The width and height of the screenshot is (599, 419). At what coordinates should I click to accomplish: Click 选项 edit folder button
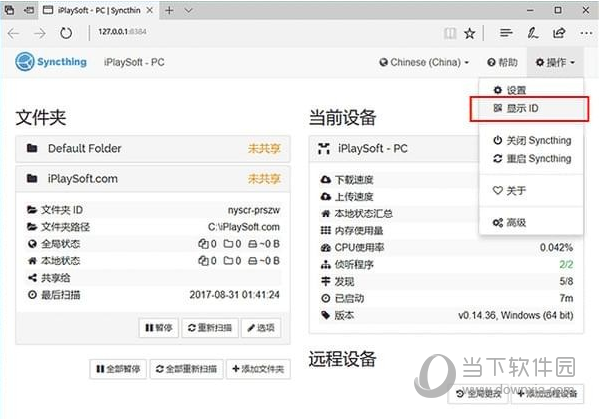[261, 328]
